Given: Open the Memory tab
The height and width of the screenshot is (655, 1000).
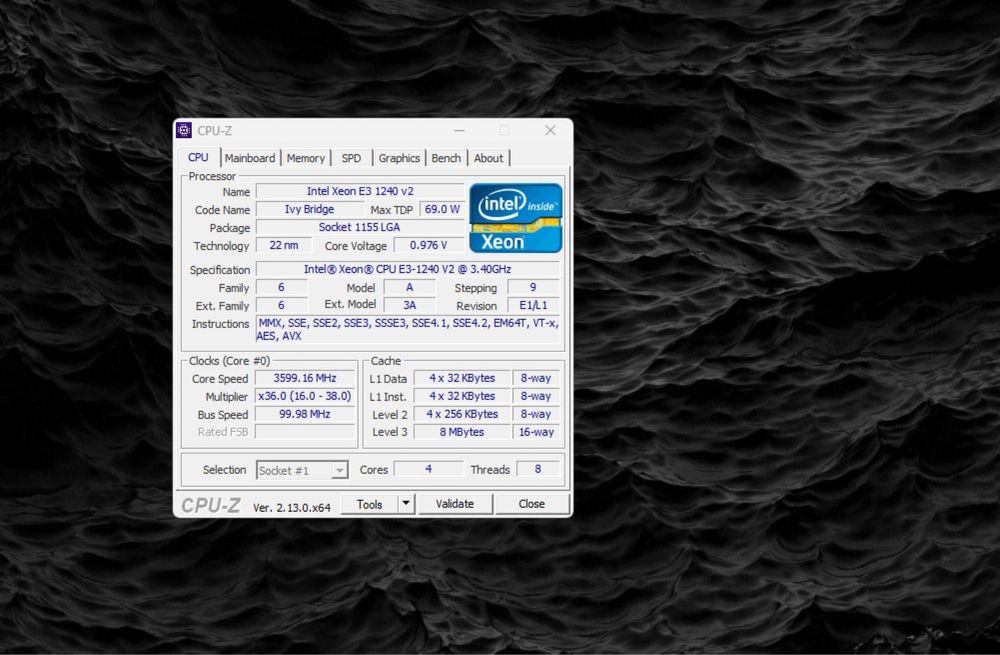Looking at the screenshot, I should (305, 158).
